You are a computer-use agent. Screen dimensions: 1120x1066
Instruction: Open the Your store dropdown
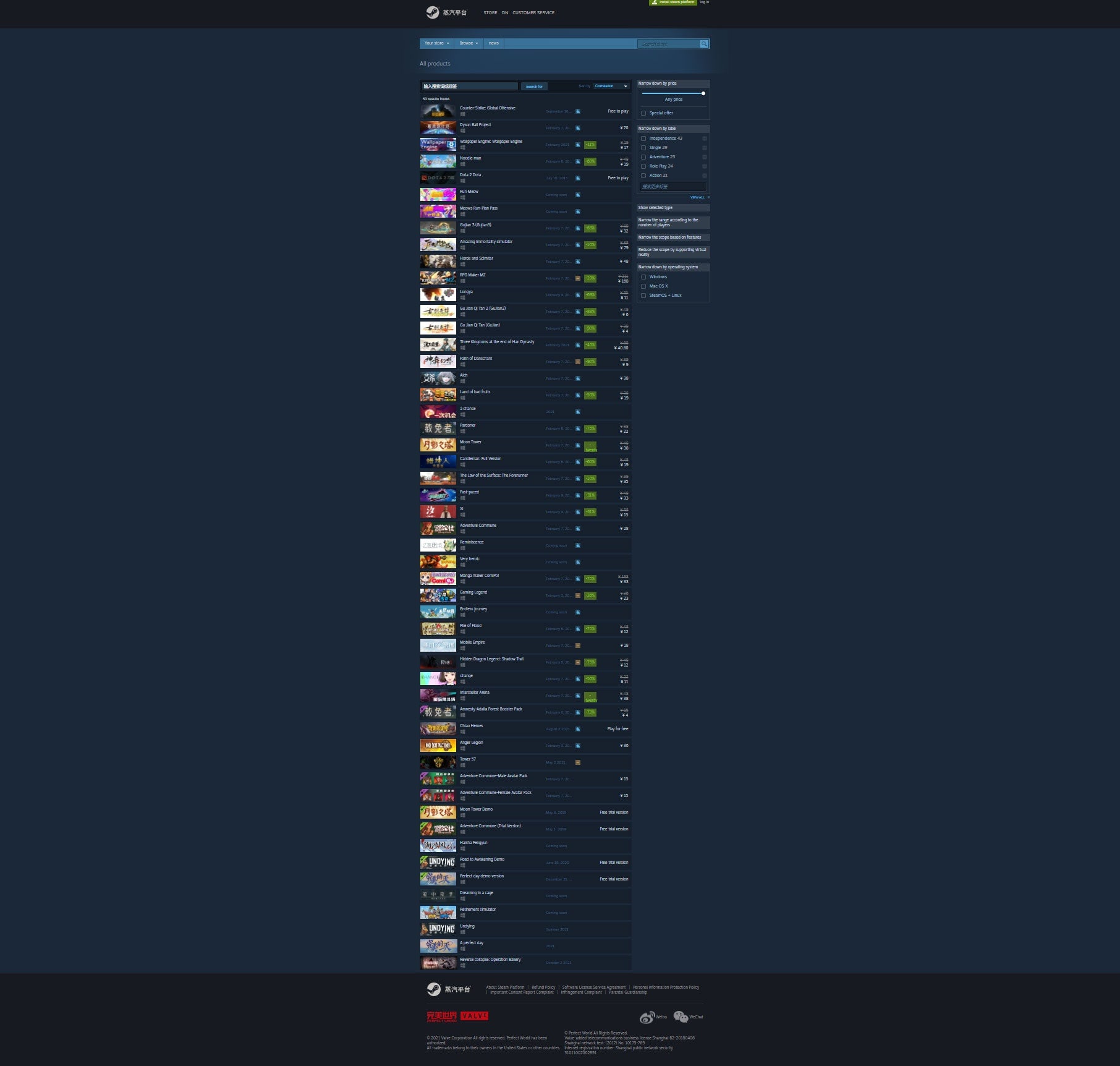pos(435,43)
